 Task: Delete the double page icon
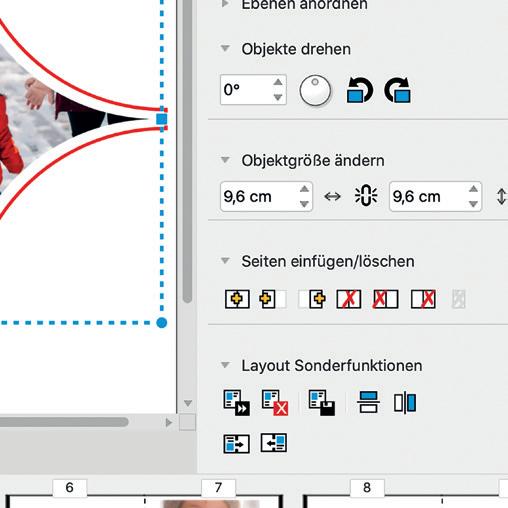click(x=349, y=299)
